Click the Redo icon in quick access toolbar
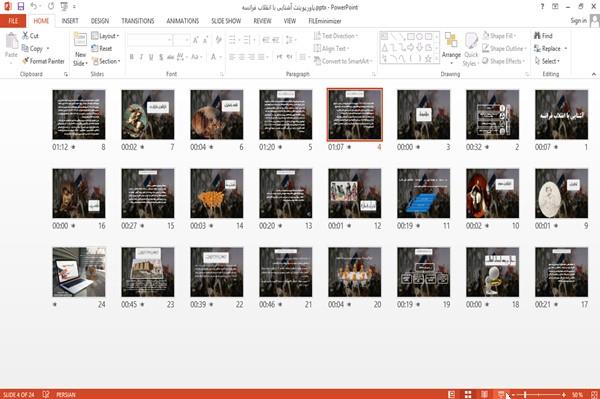This screenshot has height=399, width=600. (x=51, y=6)
